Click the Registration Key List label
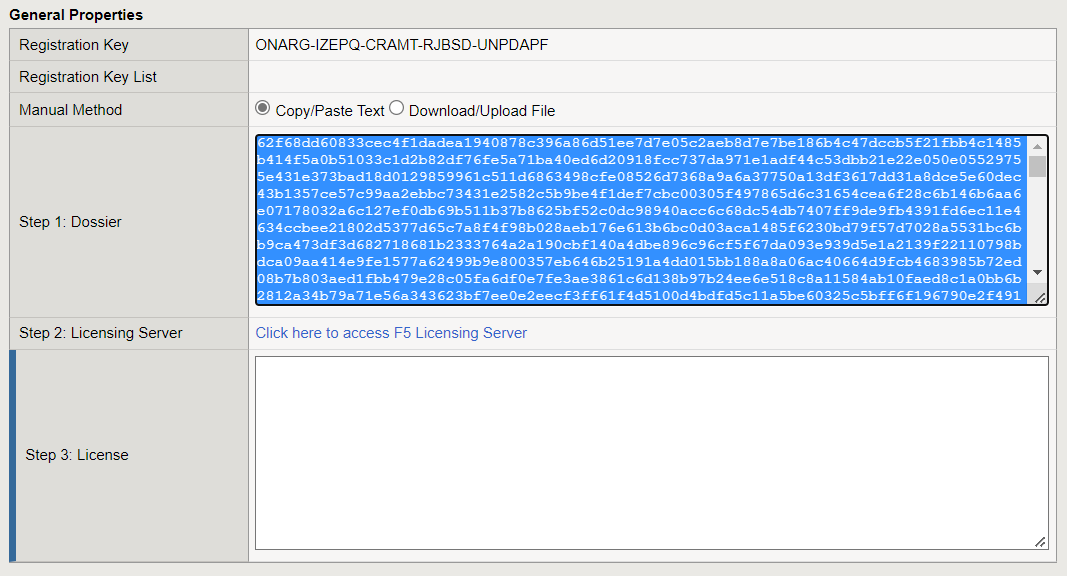Image resolution: width=1067 pixels, height=576 pixels. [x=88, y=77]
